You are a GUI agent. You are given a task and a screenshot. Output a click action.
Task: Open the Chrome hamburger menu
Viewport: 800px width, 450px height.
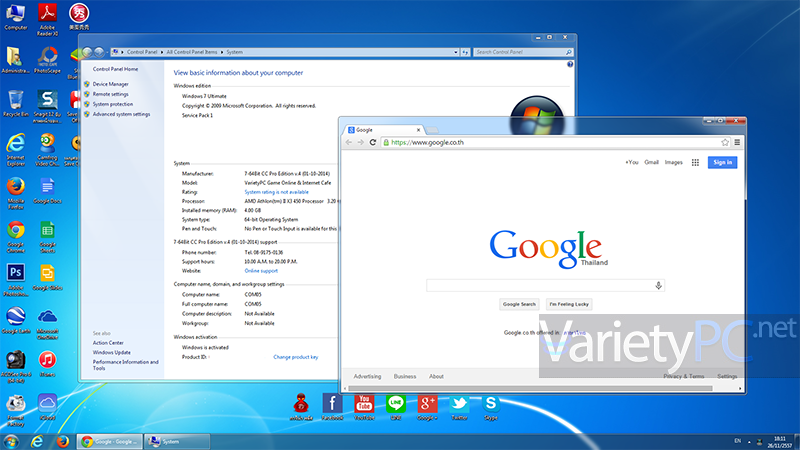point(739,143)
